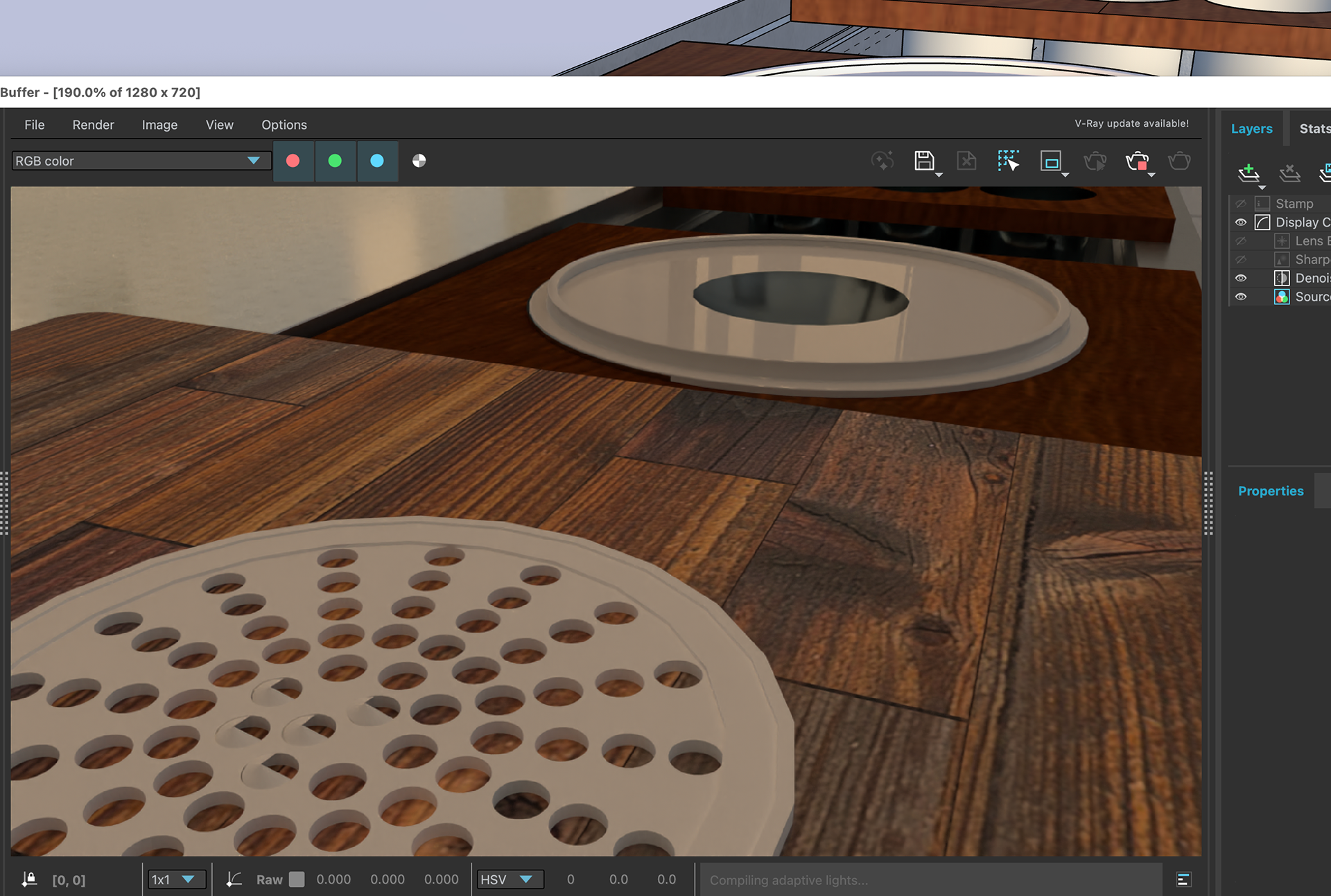Click the render teapot icon
Image resolution: width=1331 pixels, height=896 pixels.
pyautogui.click(x=1179, y=161)
